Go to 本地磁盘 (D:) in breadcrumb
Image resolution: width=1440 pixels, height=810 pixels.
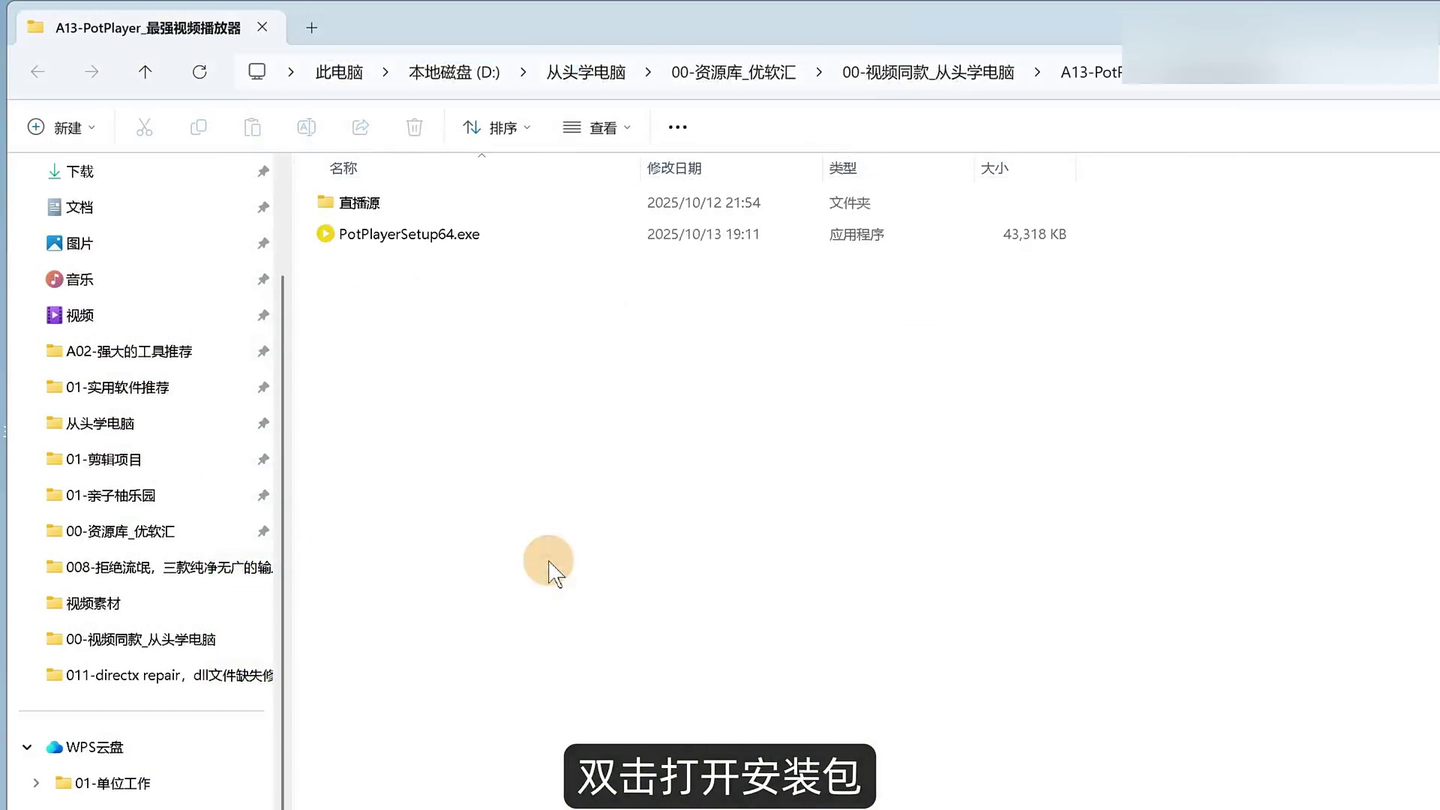454,72
